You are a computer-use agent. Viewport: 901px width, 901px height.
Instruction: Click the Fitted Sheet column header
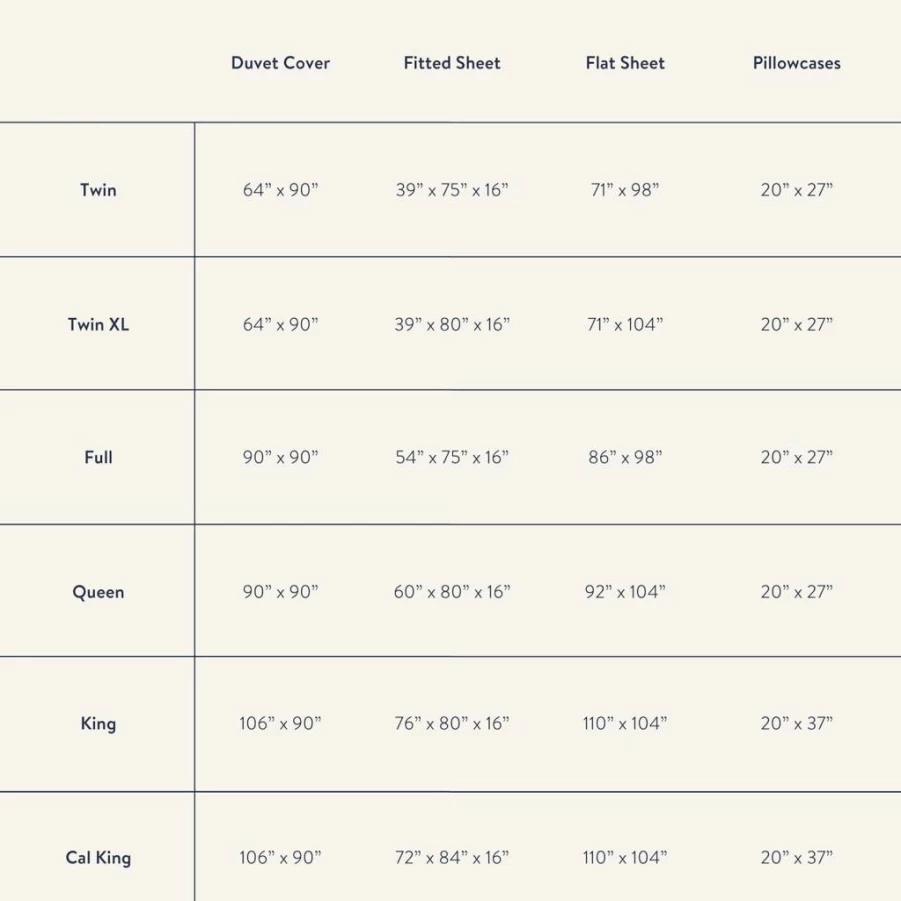452,63
